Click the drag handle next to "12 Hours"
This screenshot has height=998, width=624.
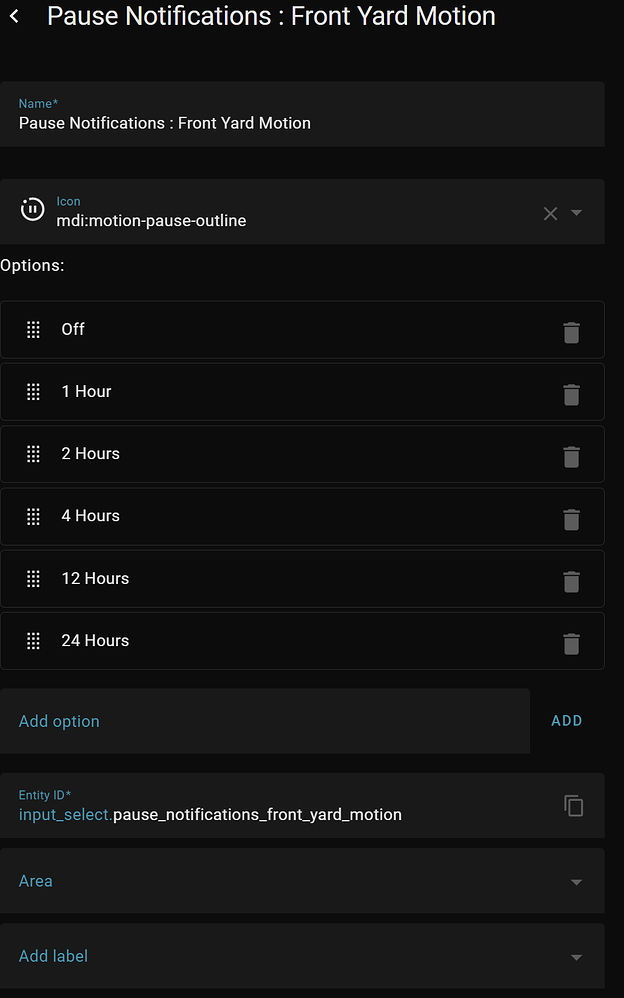click(x=33, y=578)
